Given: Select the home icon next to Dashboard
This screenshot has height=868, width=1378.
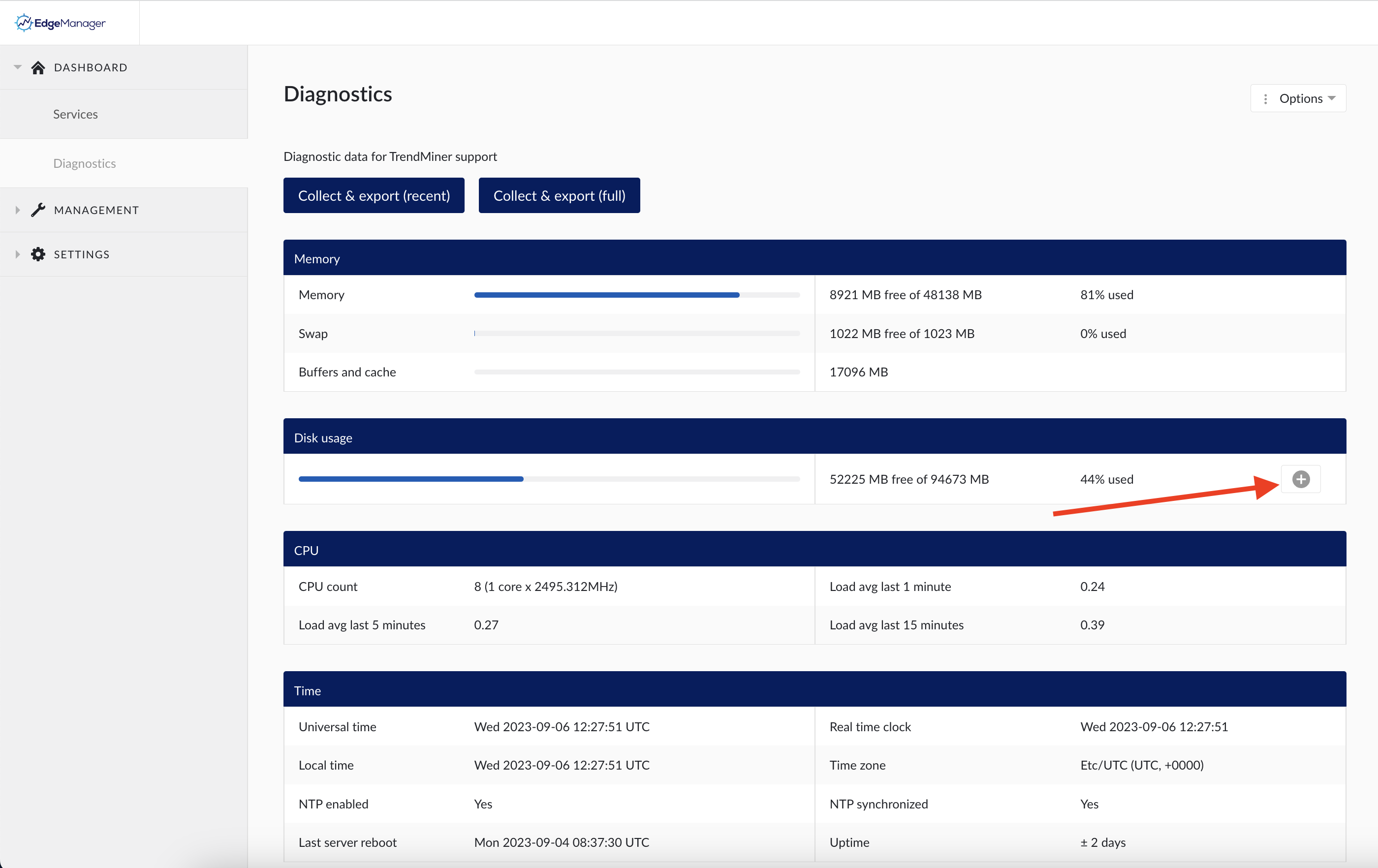Looking at the screenshot, I should pos(38,67).
